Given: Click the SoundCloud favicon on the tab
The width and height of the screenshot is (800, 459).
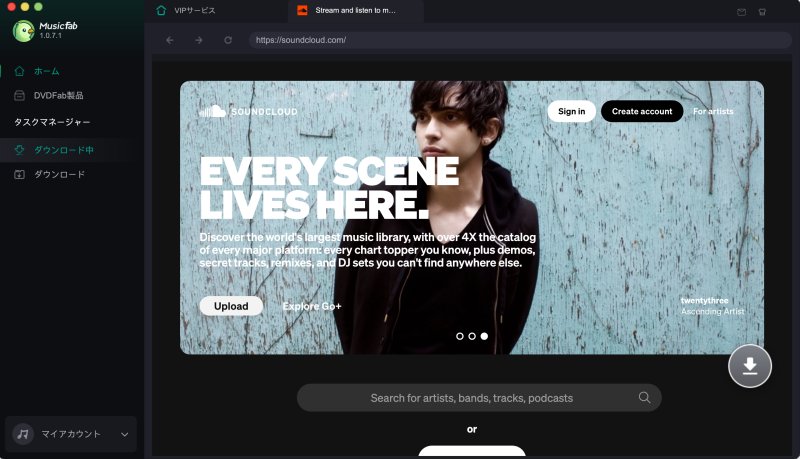Looking at the screenshot, I should [302, 11].
